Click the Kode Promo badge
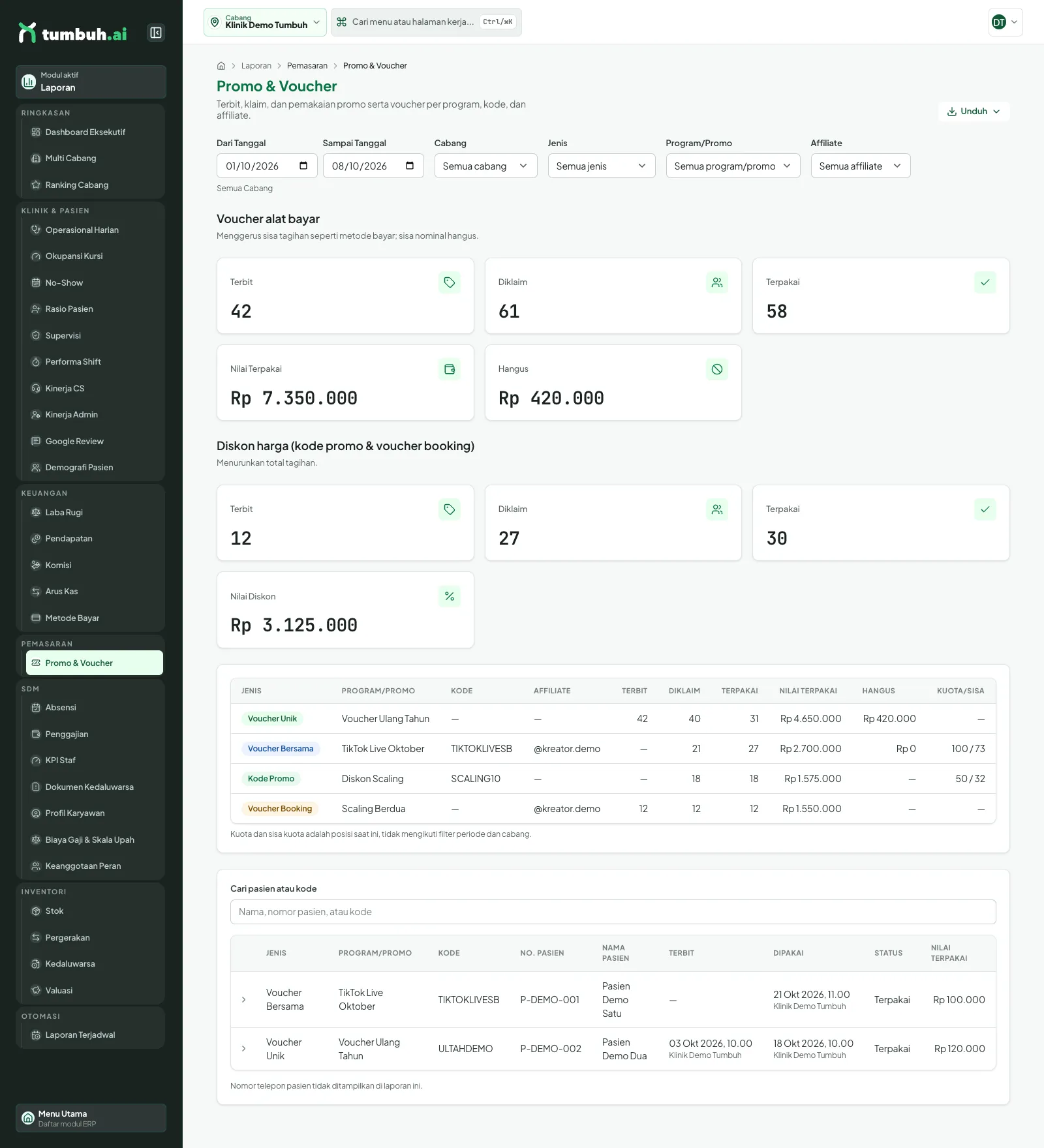This screenshot has height=1148, width=1044. [x=271, y=779]
